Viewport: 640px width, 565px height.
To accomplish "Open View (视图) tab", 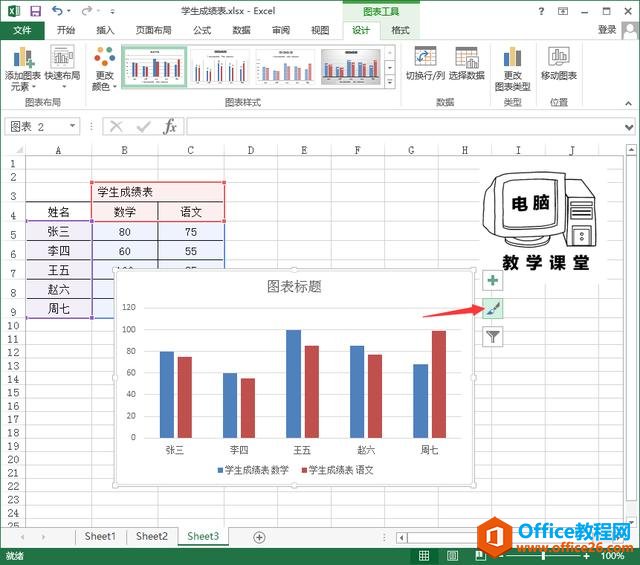I will pos(320,30).
